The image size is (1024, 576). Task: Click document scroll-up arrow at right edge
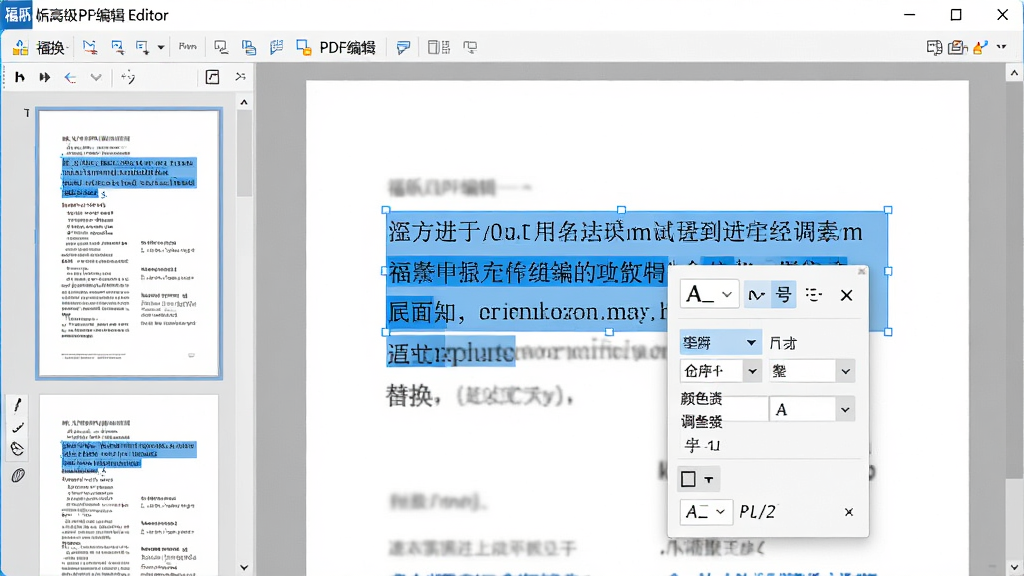[x=1014, y=72]
